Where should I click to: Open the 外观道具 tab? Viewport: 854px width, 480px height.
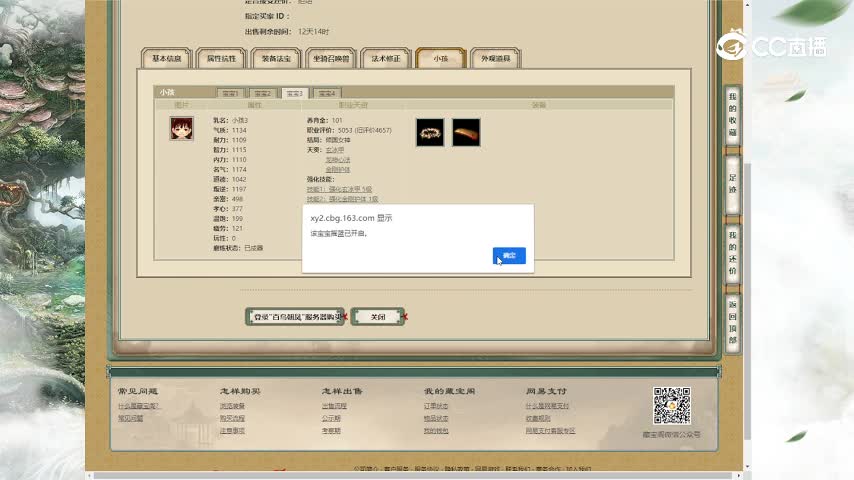[496, 58]
